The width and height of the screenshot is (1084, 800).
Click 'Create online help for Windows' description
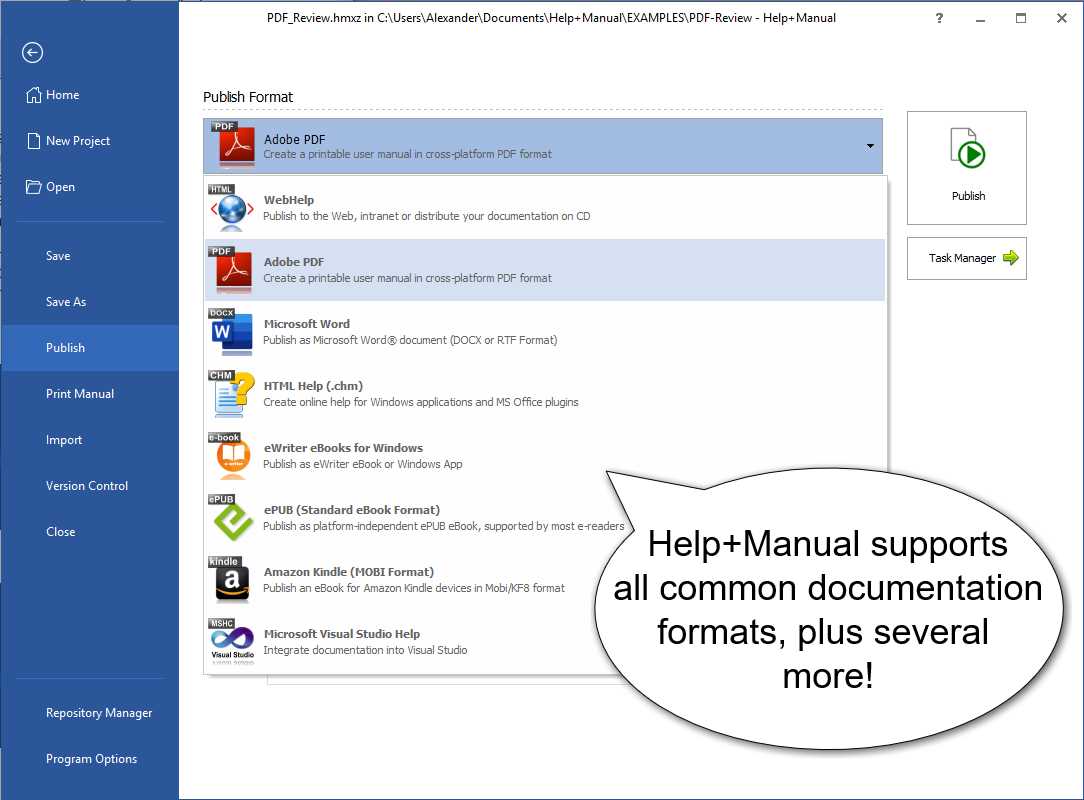tap(420, 402)
